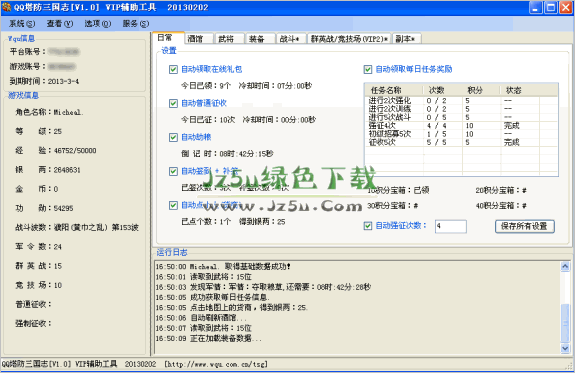Switch to the 副本 tab
Image resolution: width=575 pixels, height=373 pixels.
click(x=406, y=39)
